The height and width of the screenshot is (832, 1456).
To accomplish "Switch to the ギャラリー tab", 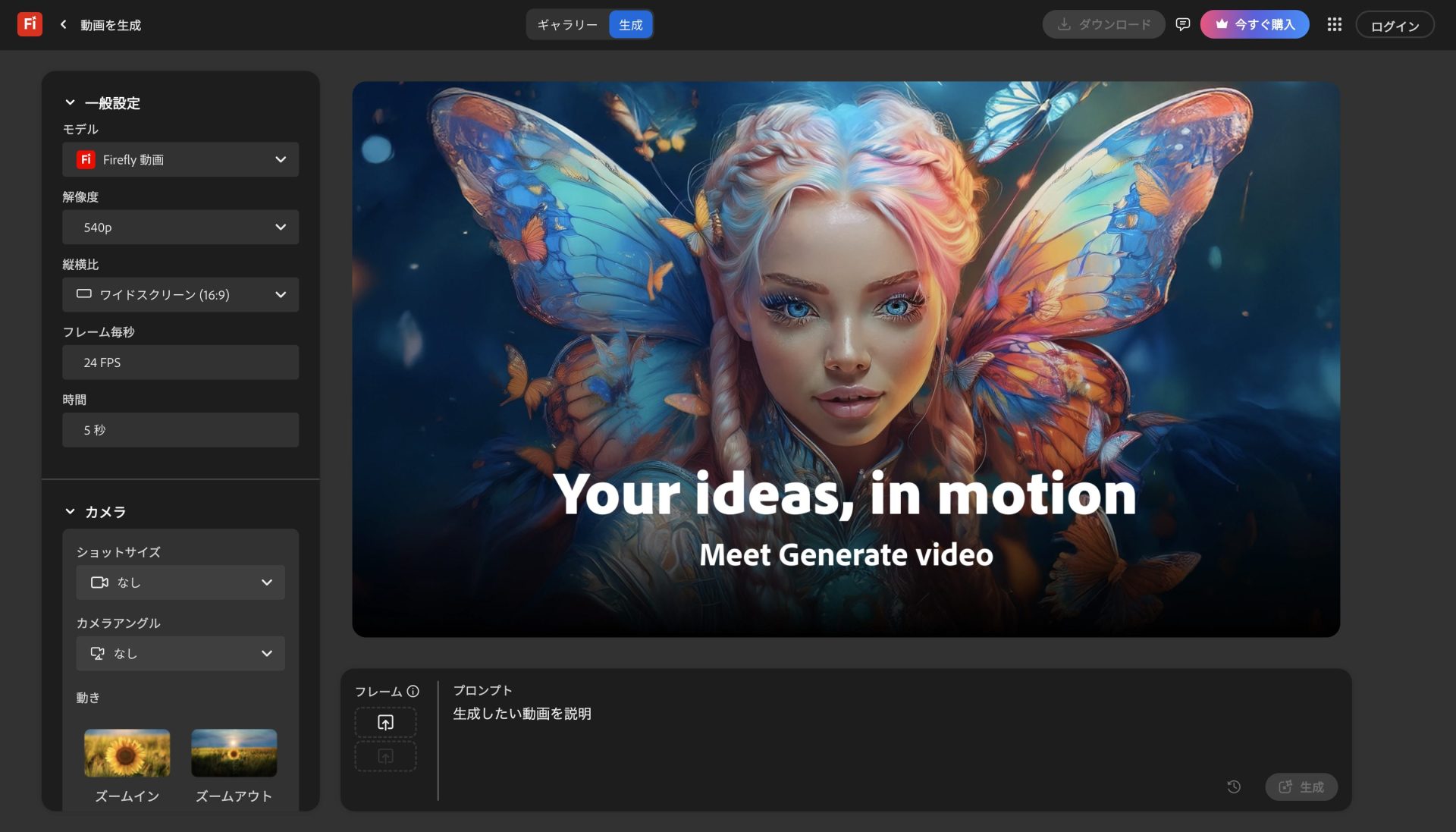I will [x=567, y=24].
